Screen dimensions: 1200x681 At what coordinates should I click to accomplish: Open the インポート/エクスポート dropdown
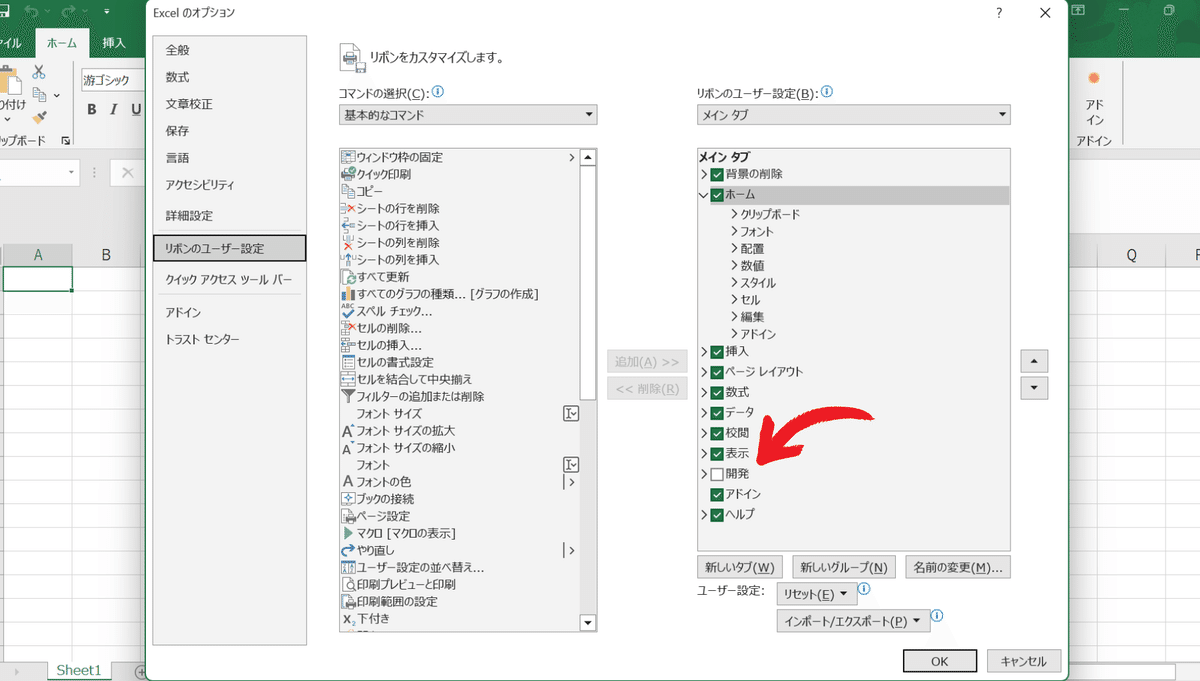pos(853,621)
